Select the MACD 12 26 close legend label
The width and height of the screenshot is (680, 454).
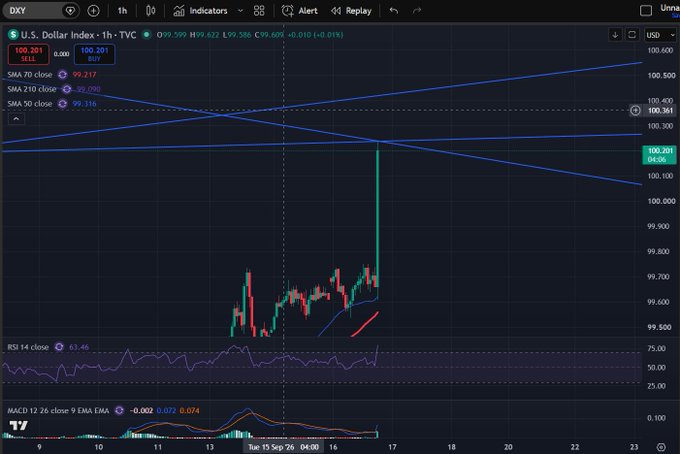click(x=58, y=410)
